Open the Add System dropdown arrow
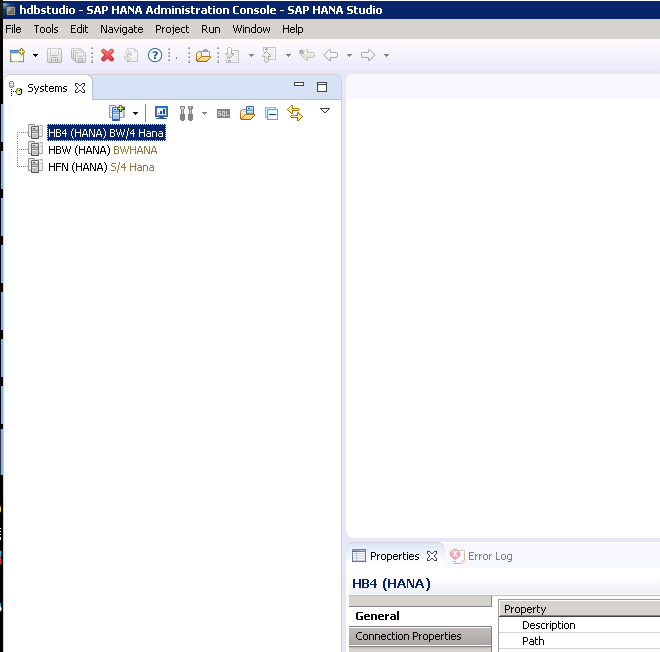 (136, 113)
